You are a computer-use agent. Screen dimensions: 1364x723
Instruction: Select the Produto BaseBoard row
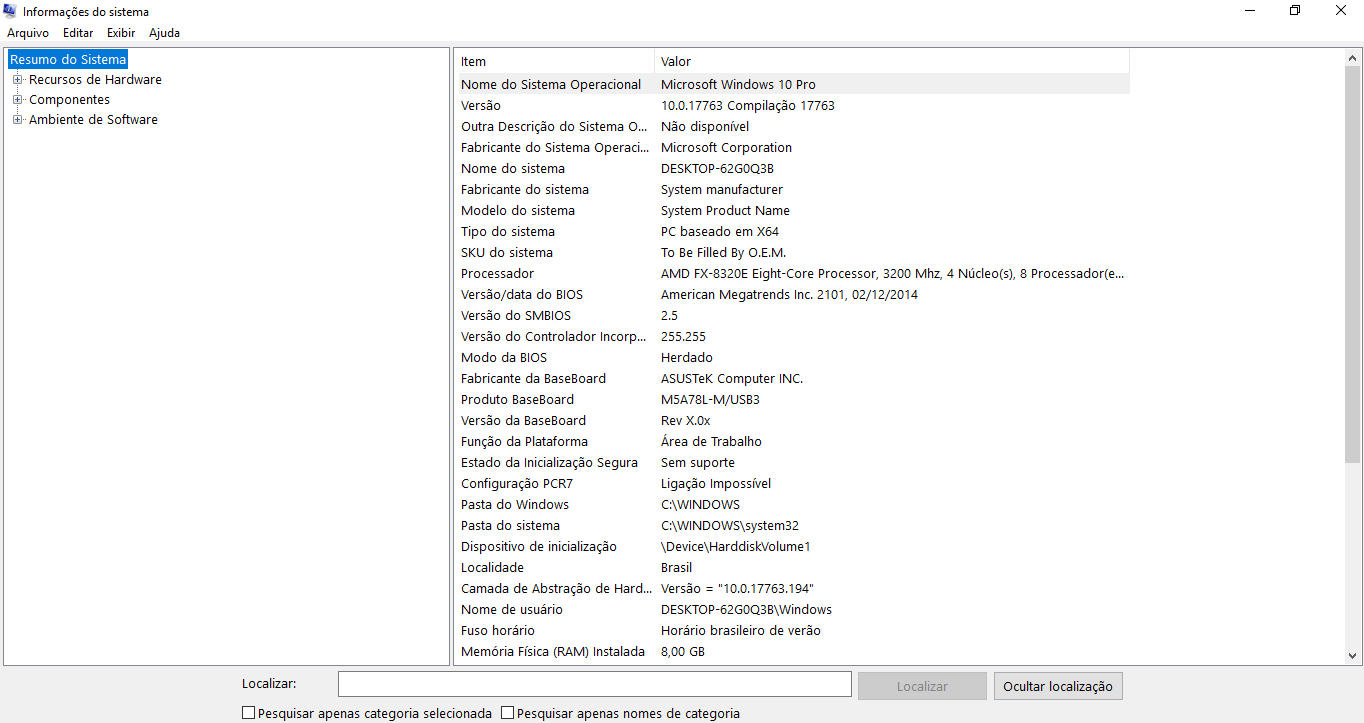pyautogui.click(x=793, y=400)
